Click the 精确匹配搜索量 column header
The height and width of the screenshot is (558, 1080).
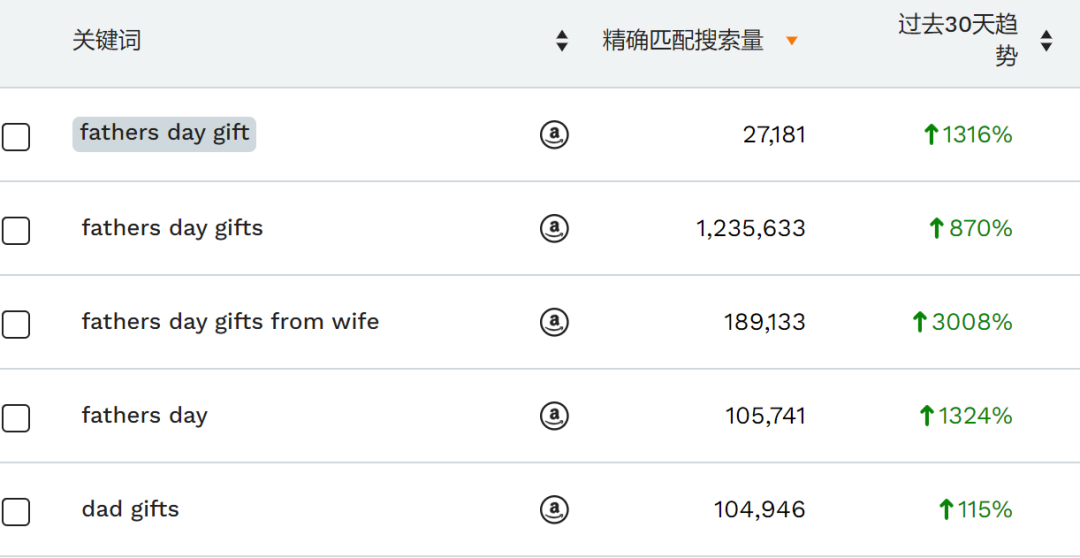683,41
